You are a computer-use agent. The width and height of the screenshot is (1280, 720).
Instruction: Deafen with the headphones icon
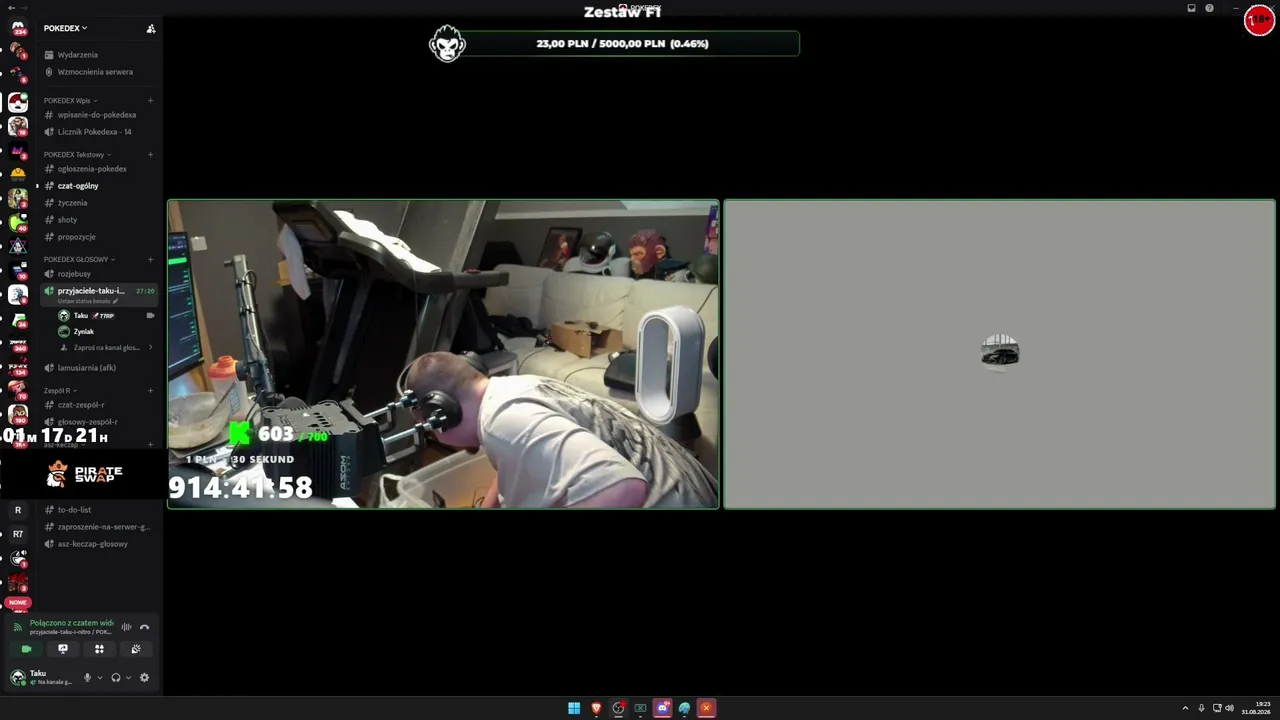116,678
